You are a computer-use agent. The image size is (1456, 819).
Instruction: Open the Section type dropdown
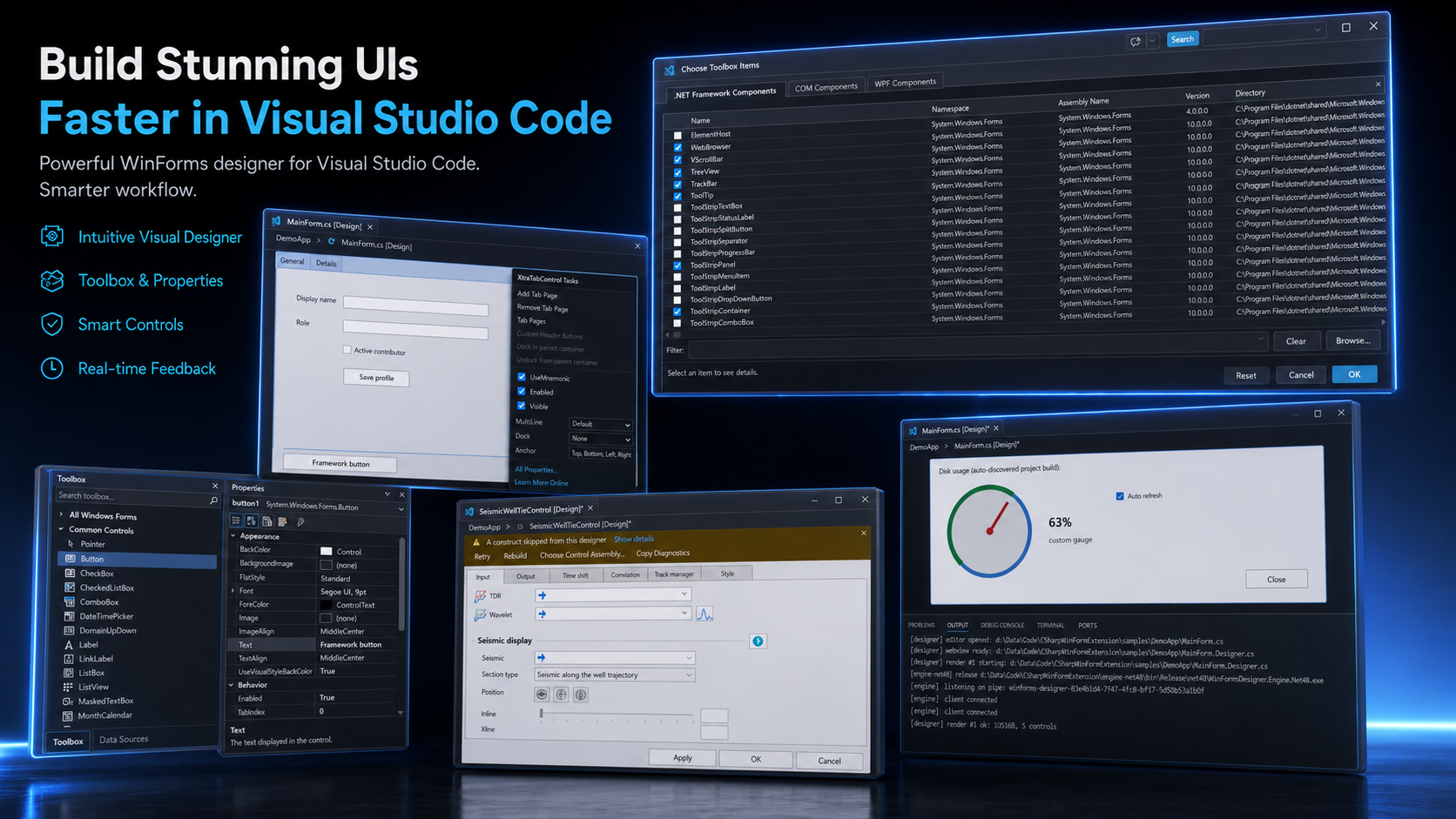614,675
